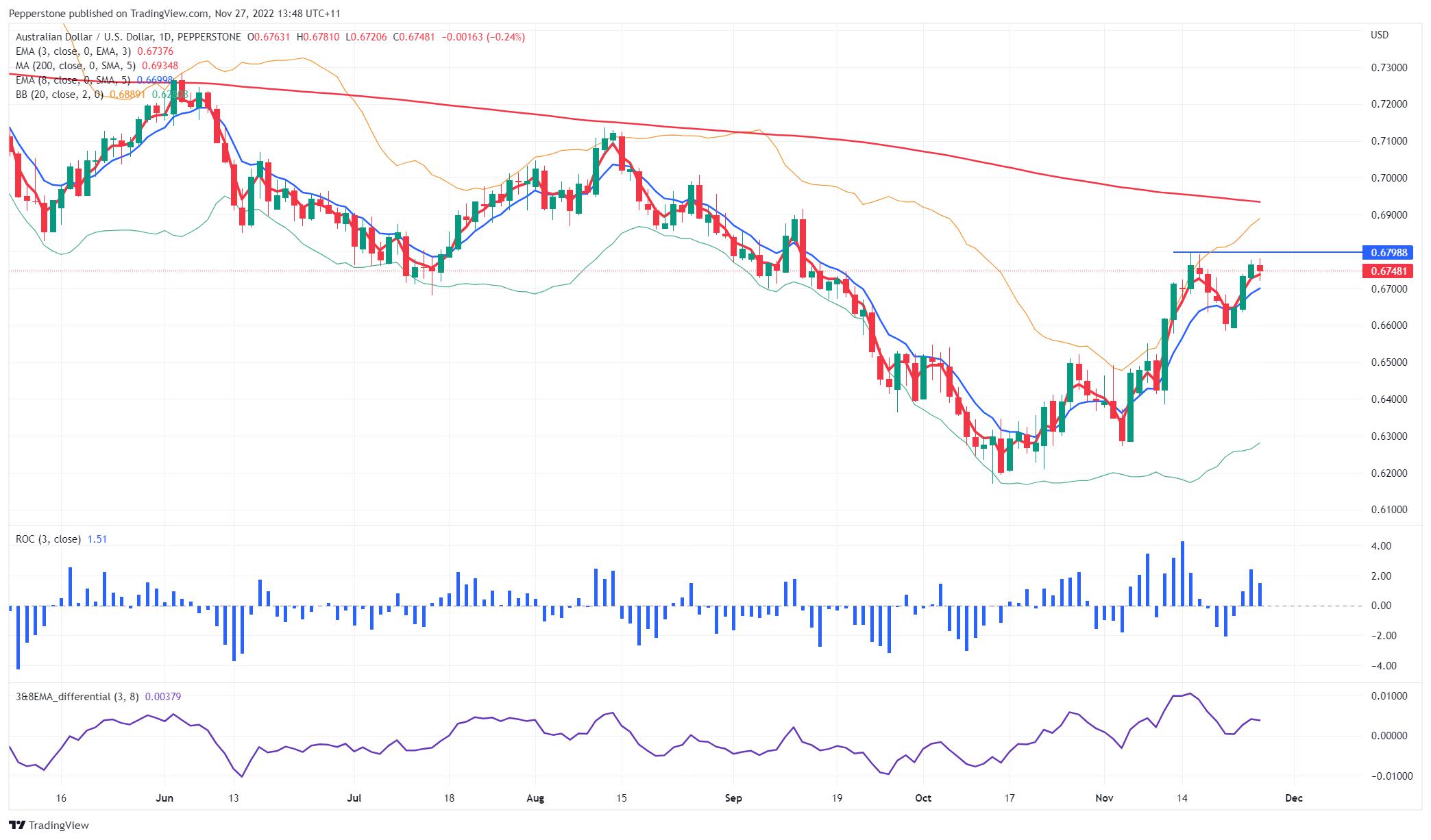Select the Oct label on the time axis
The width and height of the screenshot is (1431, 840).
coord(923,798)
